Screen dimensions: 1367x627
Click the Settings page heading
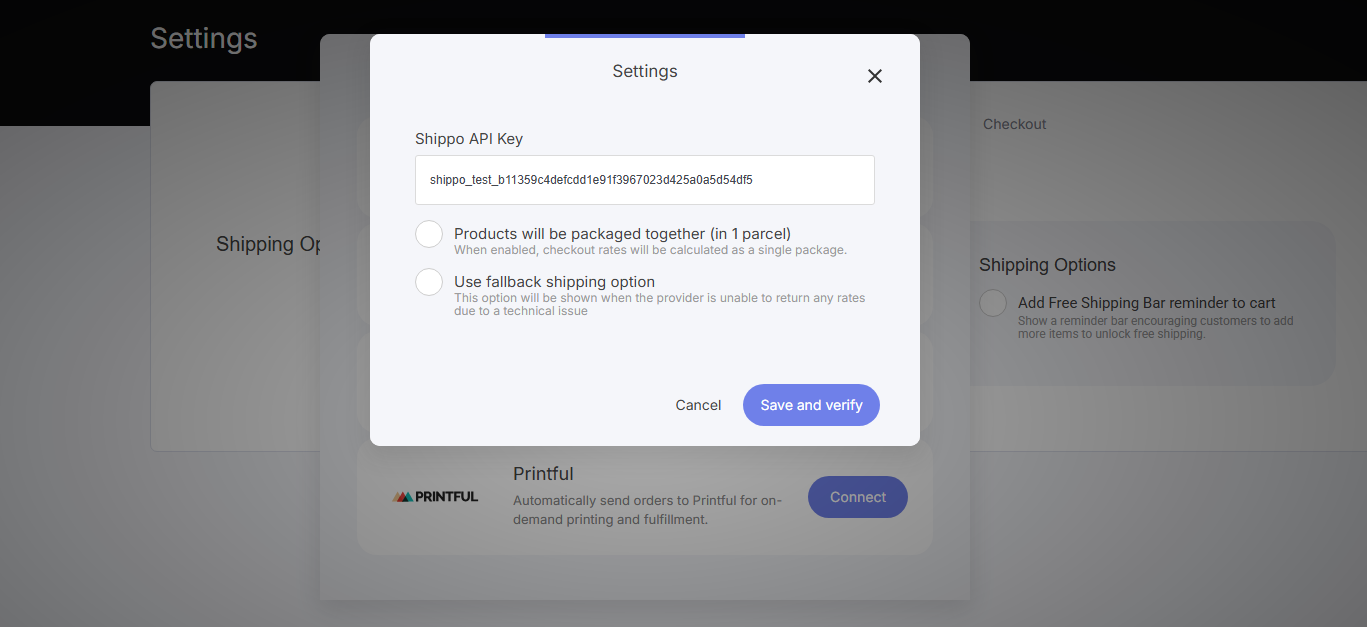point(204,39)
